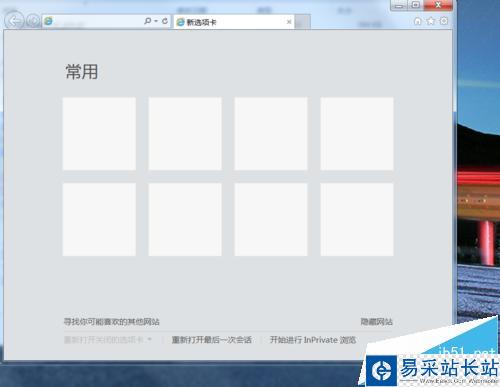500x387 pixels.
Task: Refresh the page with the reload icon
Action: click(x=165, y=21)
